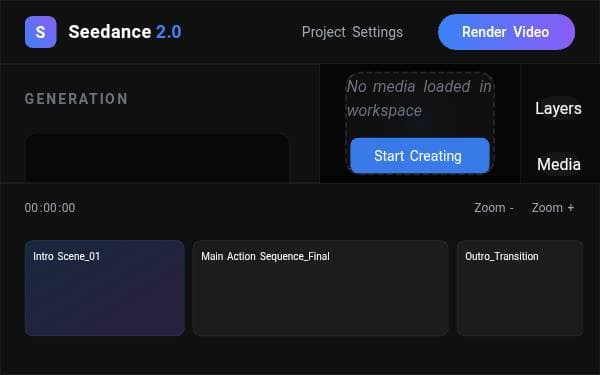Click the generation prompt input box
600x375 pixels.
[x=157, y=158]
